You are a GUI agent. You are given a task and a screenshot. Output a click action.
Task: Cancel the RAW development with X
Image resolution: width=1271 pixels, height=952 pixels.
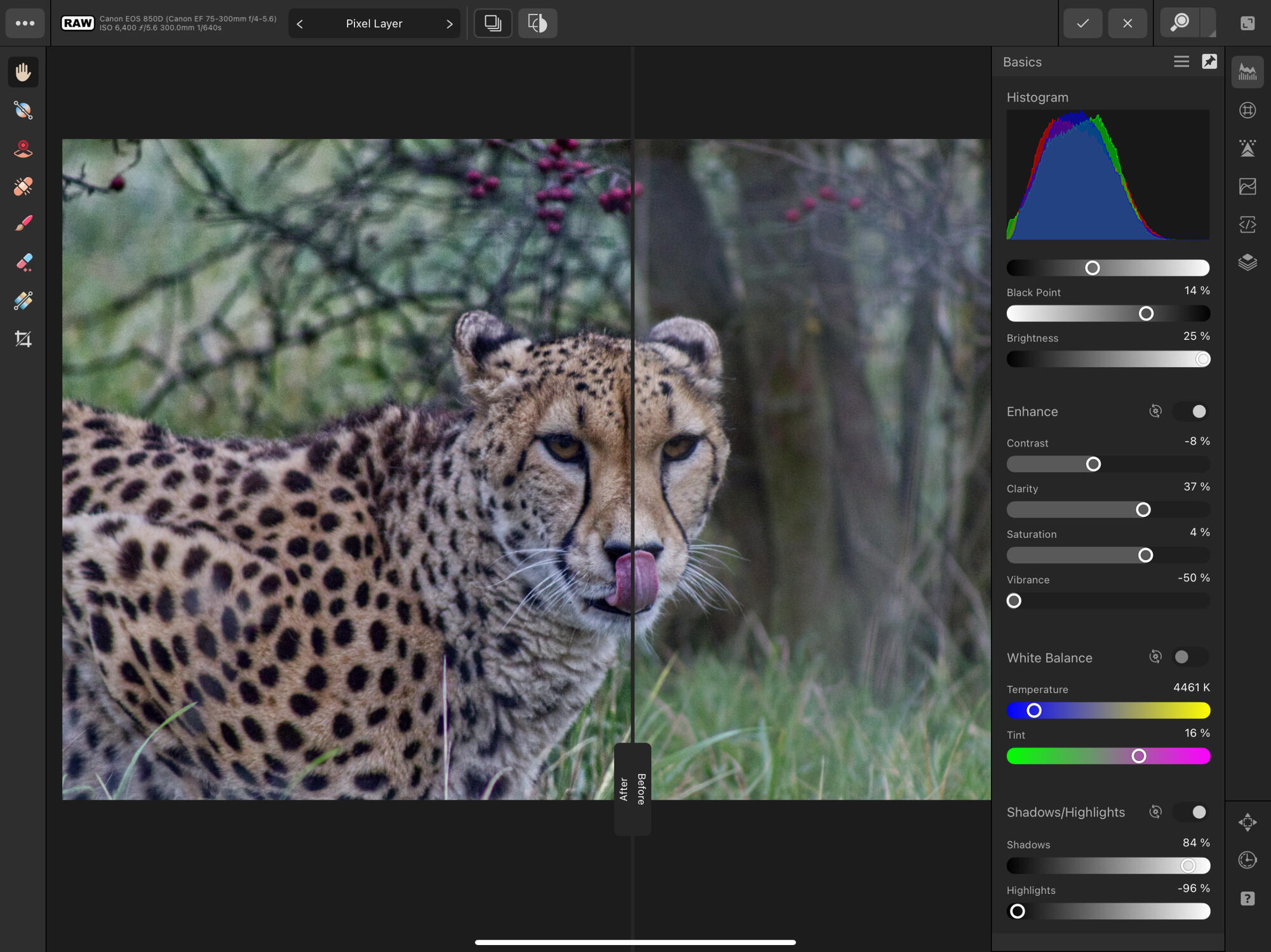[1127, 23]
